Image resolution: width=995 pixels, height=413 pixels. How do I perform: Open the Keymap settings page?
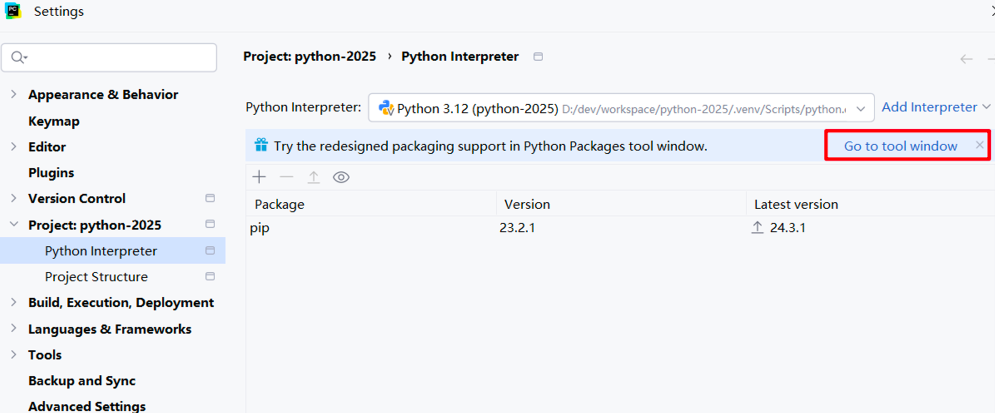pos(54,121)
